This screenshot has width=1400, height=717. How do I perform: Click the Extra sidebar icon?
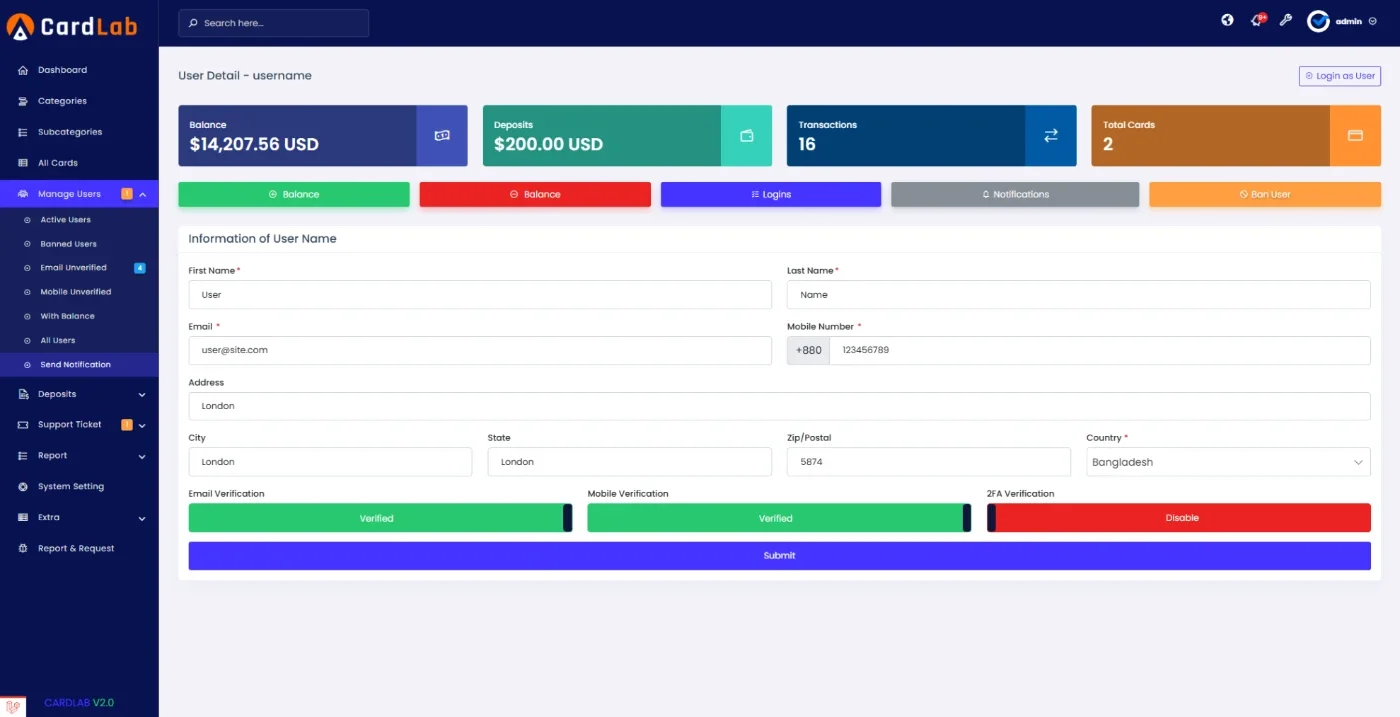click(x=23, y=518)
